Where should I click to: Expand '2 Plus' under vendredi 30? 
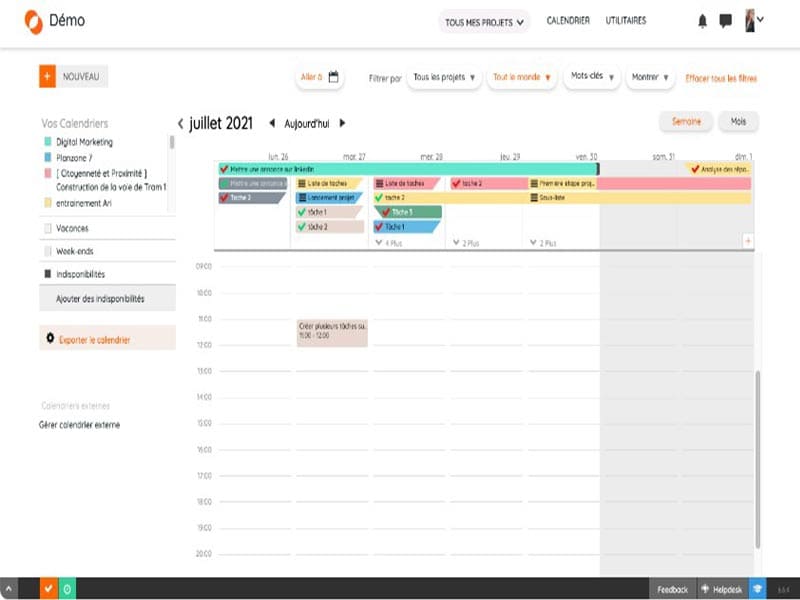coord(543,243)
